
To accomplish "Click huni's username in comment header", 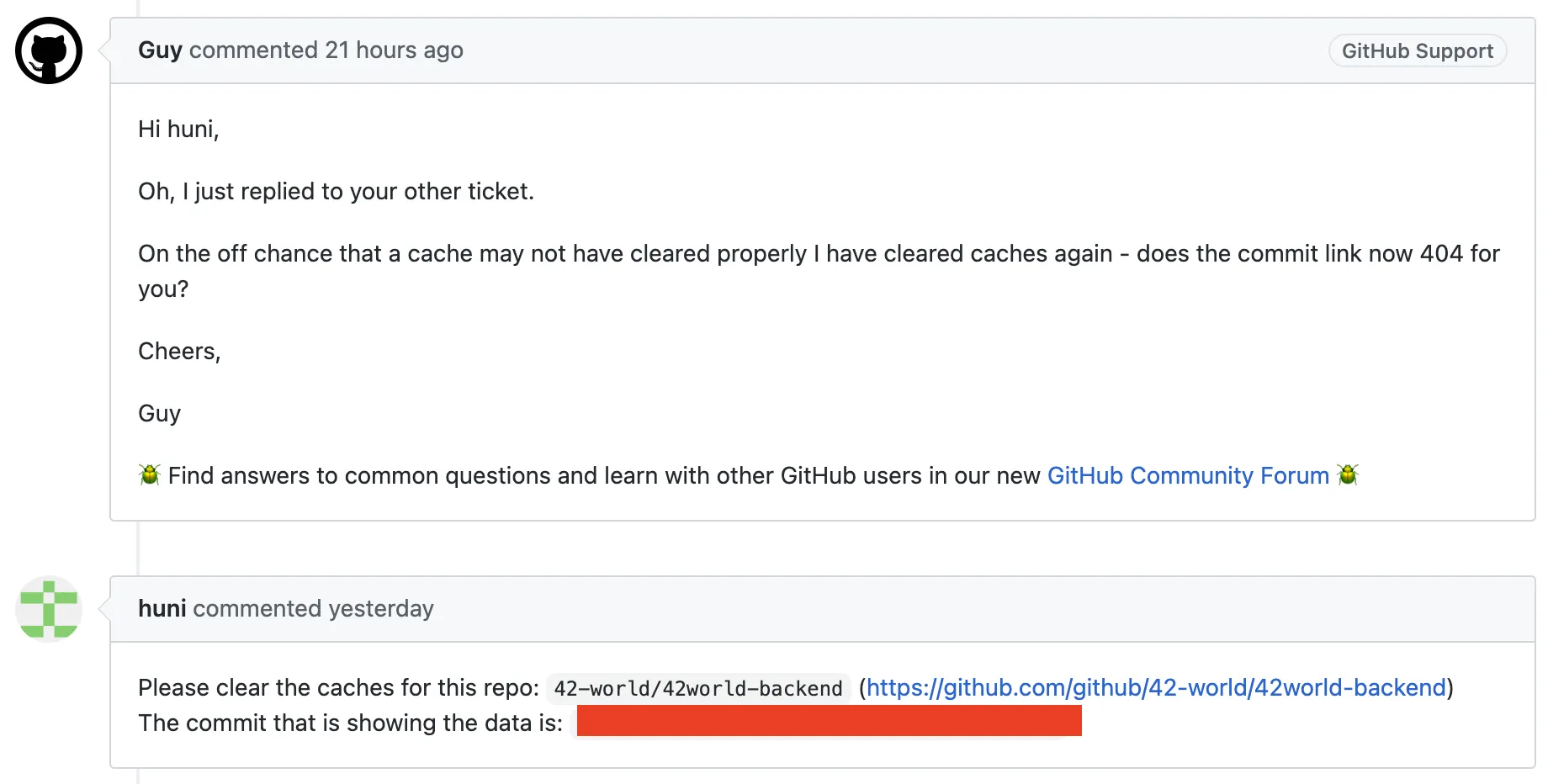I will 162,608.
